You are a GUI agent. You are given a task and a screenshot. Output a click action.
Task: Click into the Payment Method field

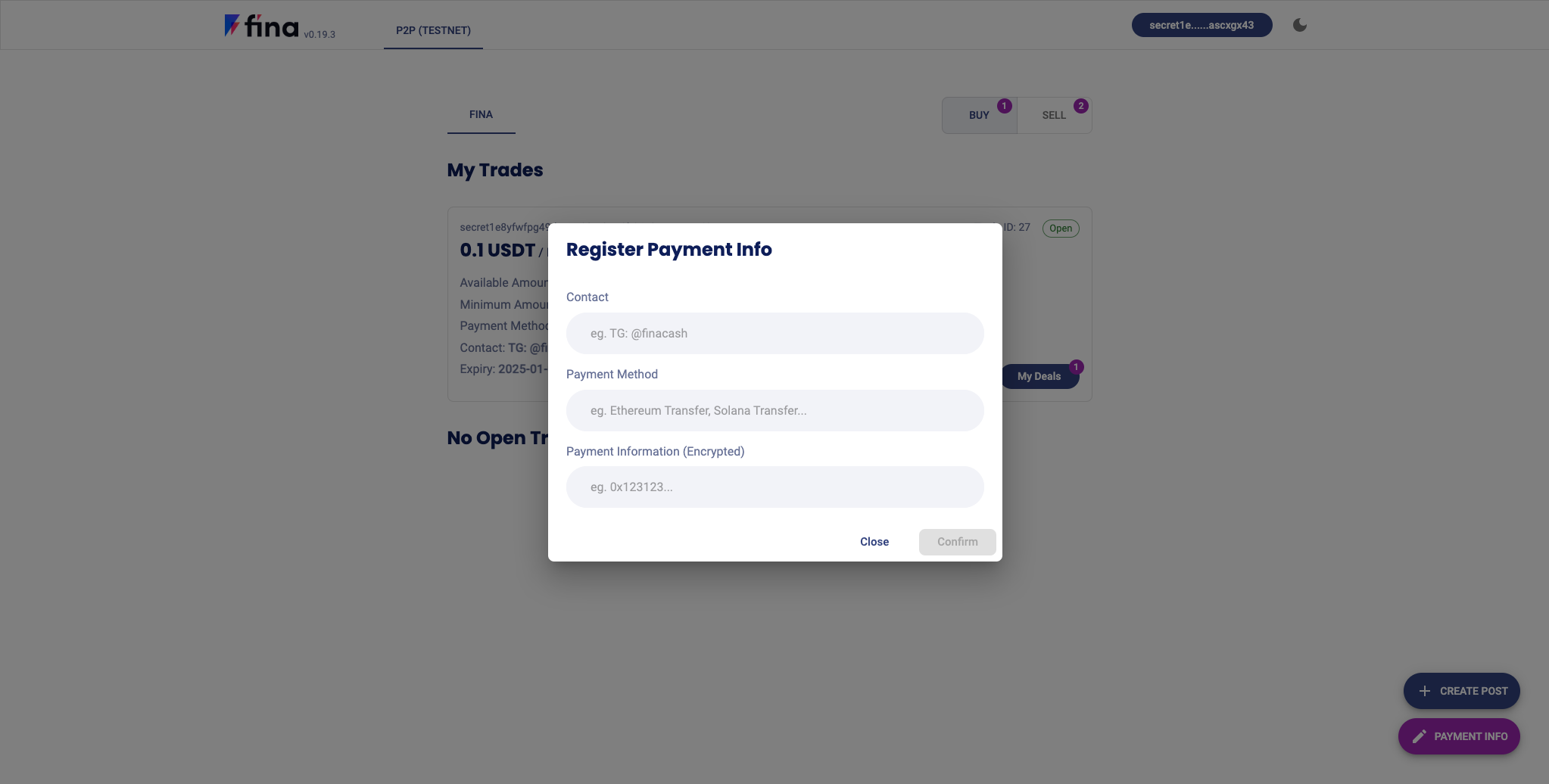coord(774,411)
